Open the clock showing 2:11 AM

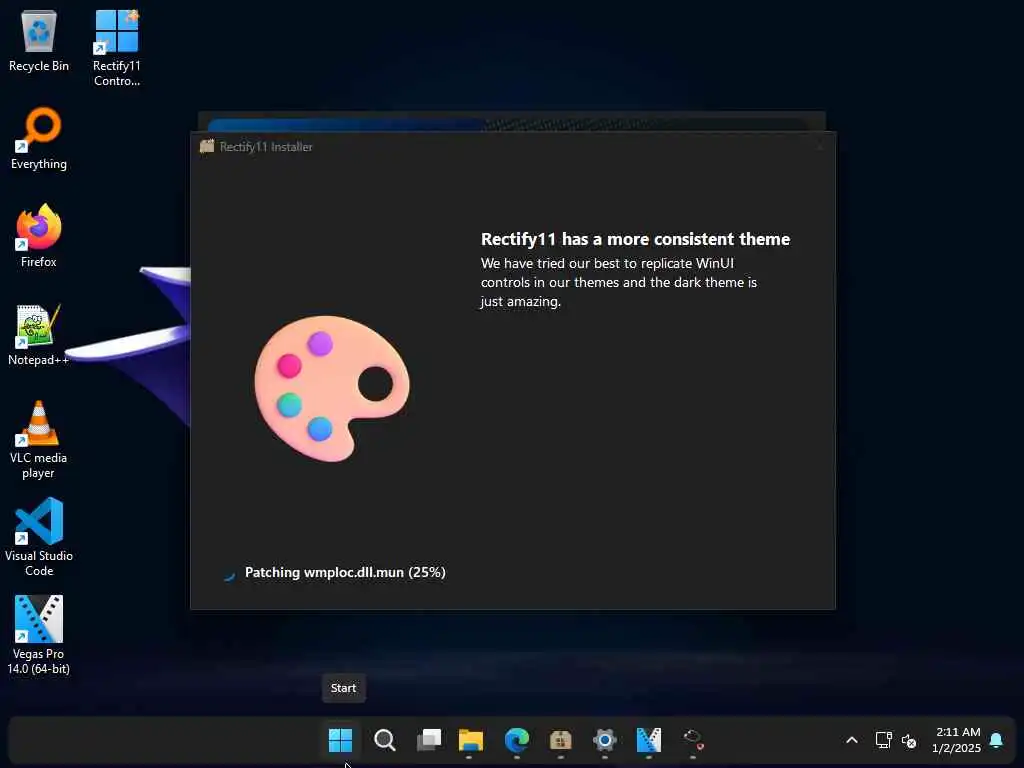coord(957,740)
